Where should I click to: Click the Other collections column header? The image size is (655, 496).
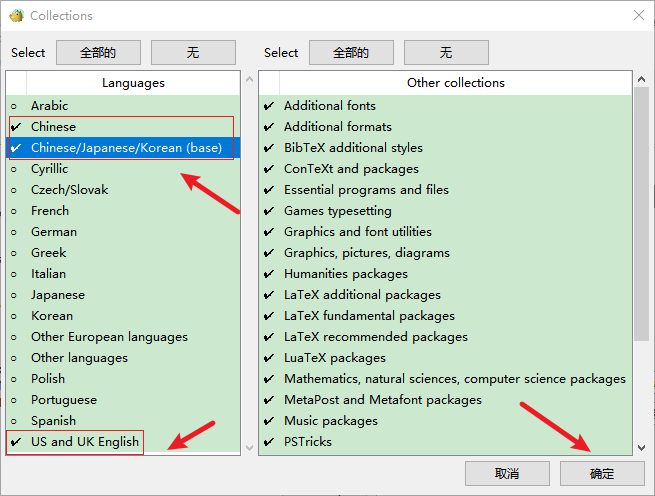pos(456,83)
